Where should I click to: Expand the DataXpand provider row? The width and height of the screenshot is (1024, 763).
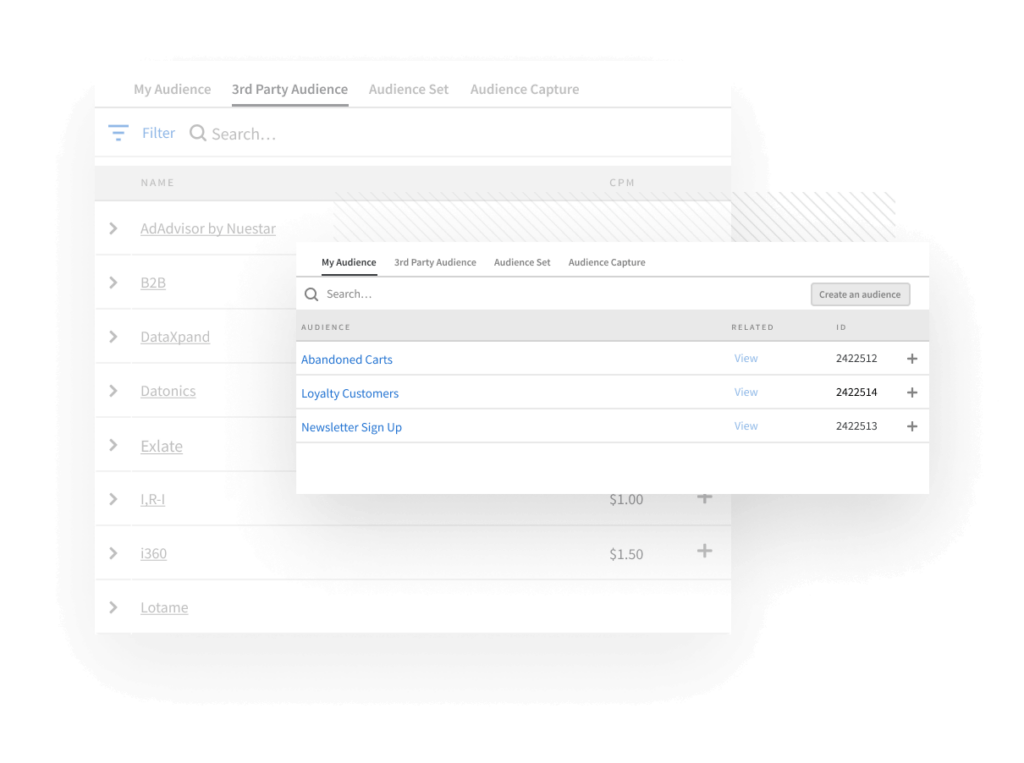click(113, 336)
